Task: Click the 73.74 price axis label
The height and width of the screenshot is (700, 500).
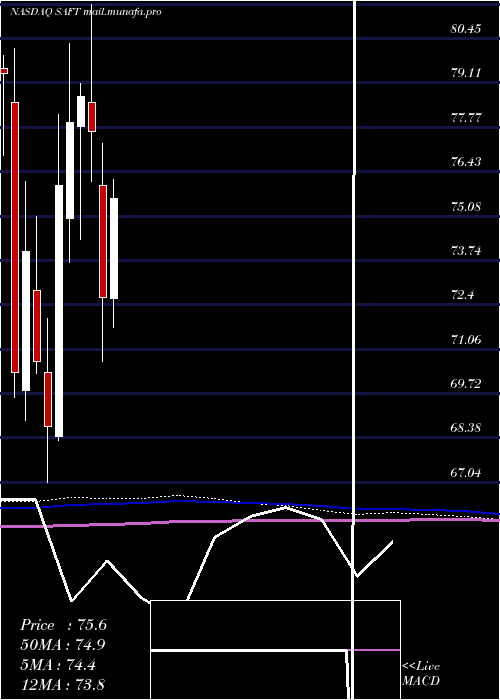Action: [466, 251]
